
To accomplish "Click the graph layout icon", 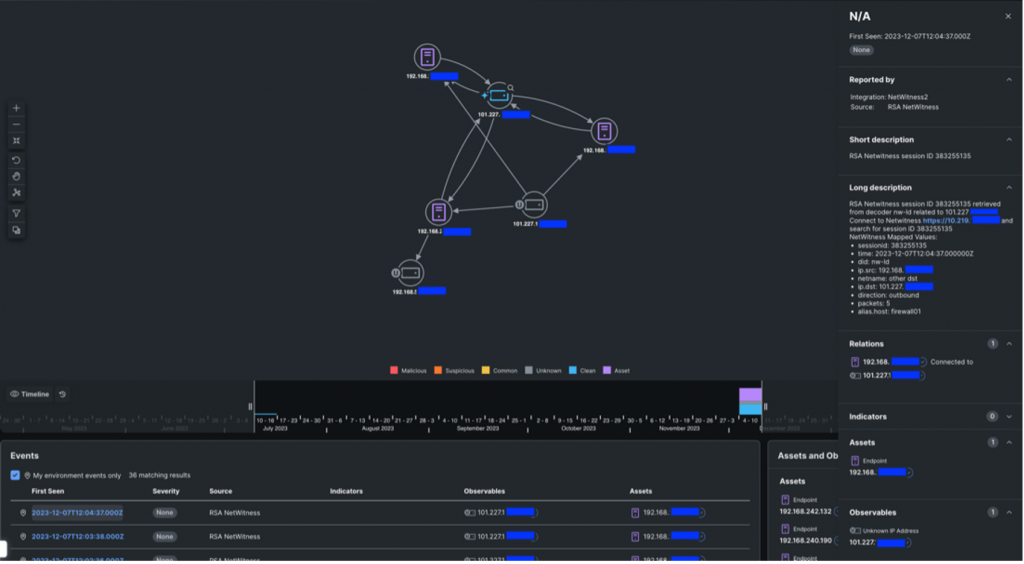I will coord(16,192).
